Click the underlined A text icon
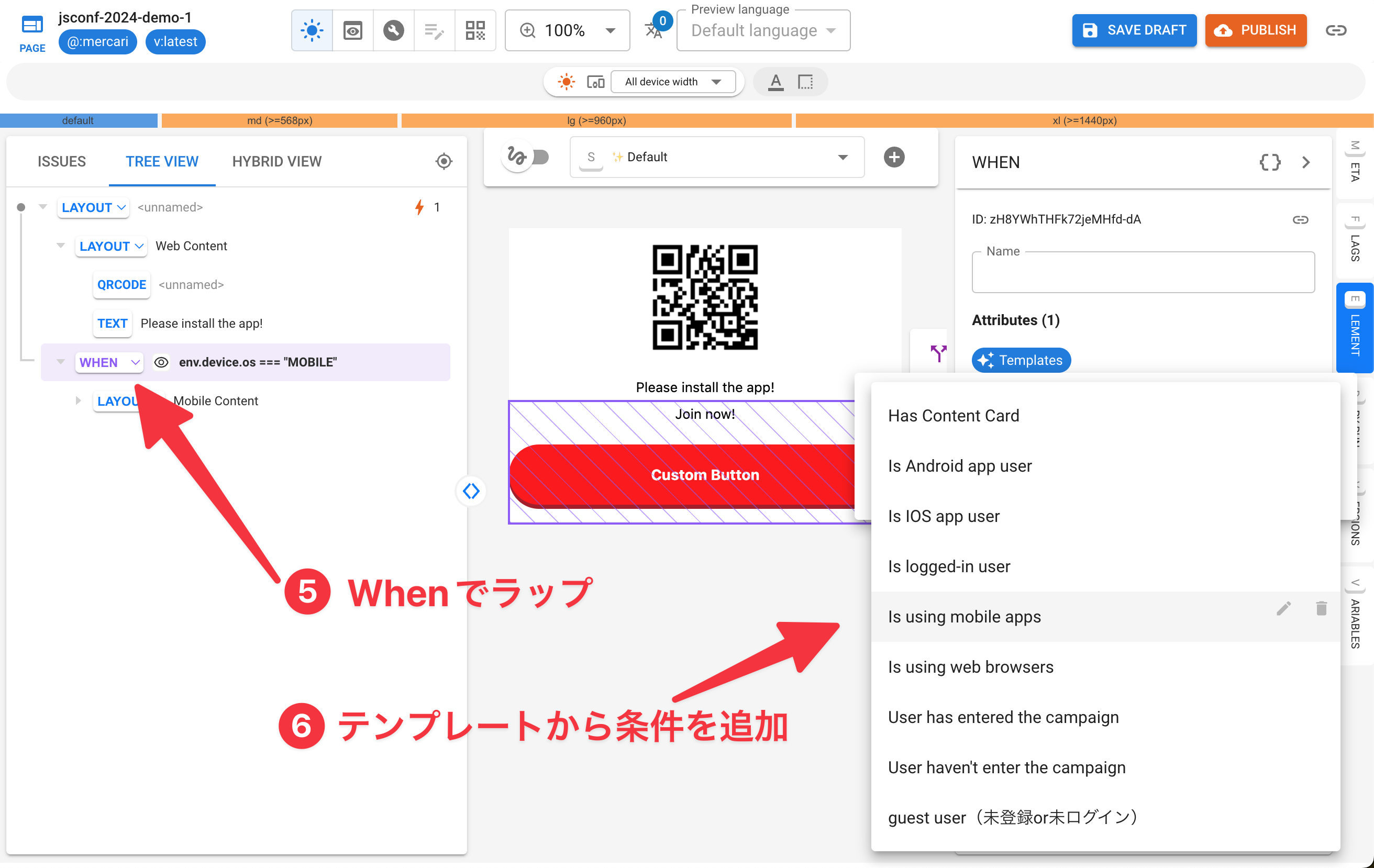1374x868 pixels. [775, 82]
